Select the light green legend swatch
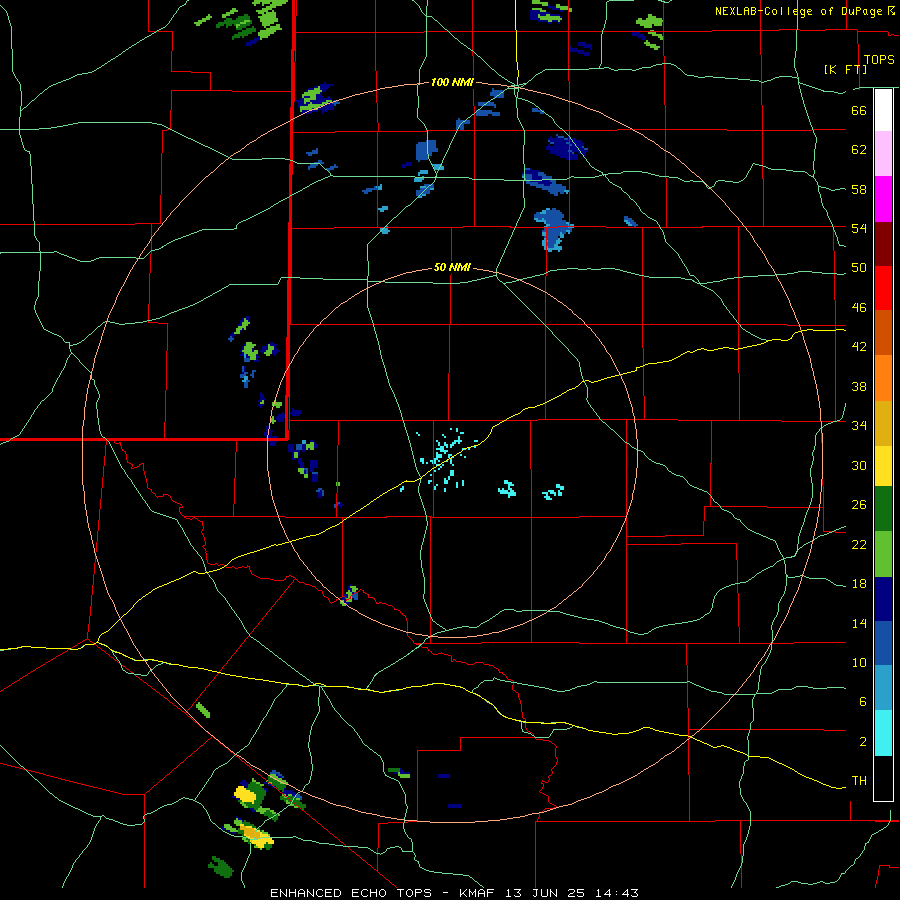This screenshot has width=900, height=900. coord(883,554)
